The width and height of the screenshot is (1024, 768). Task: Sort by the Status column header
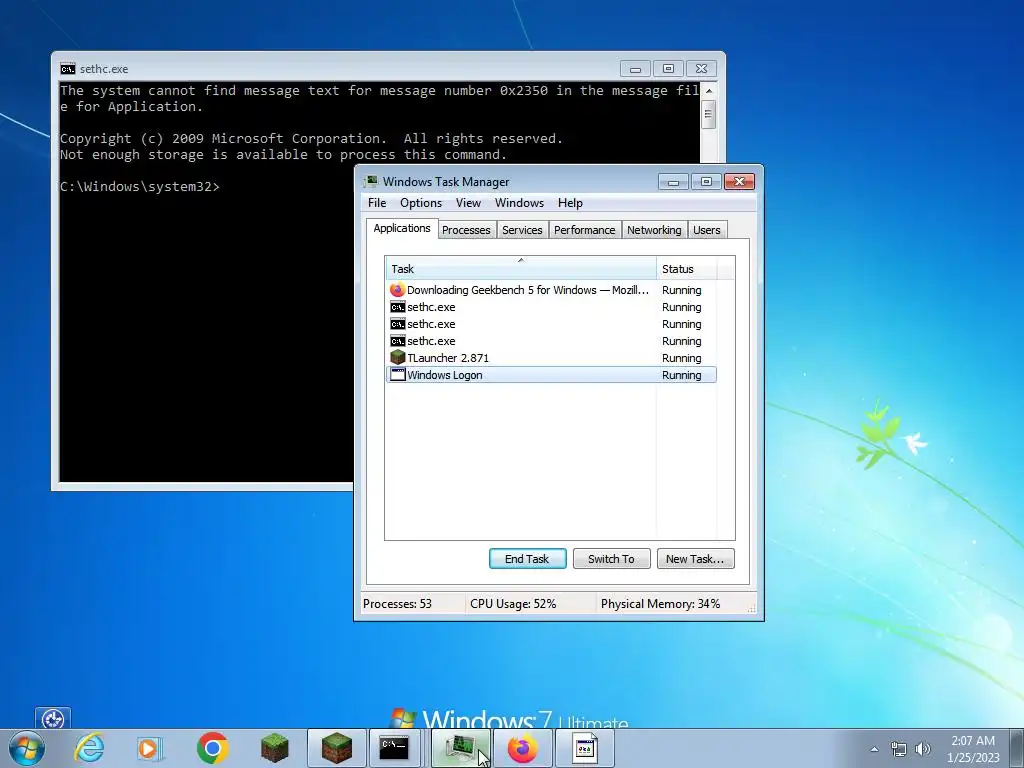click(x=686, y=268)
